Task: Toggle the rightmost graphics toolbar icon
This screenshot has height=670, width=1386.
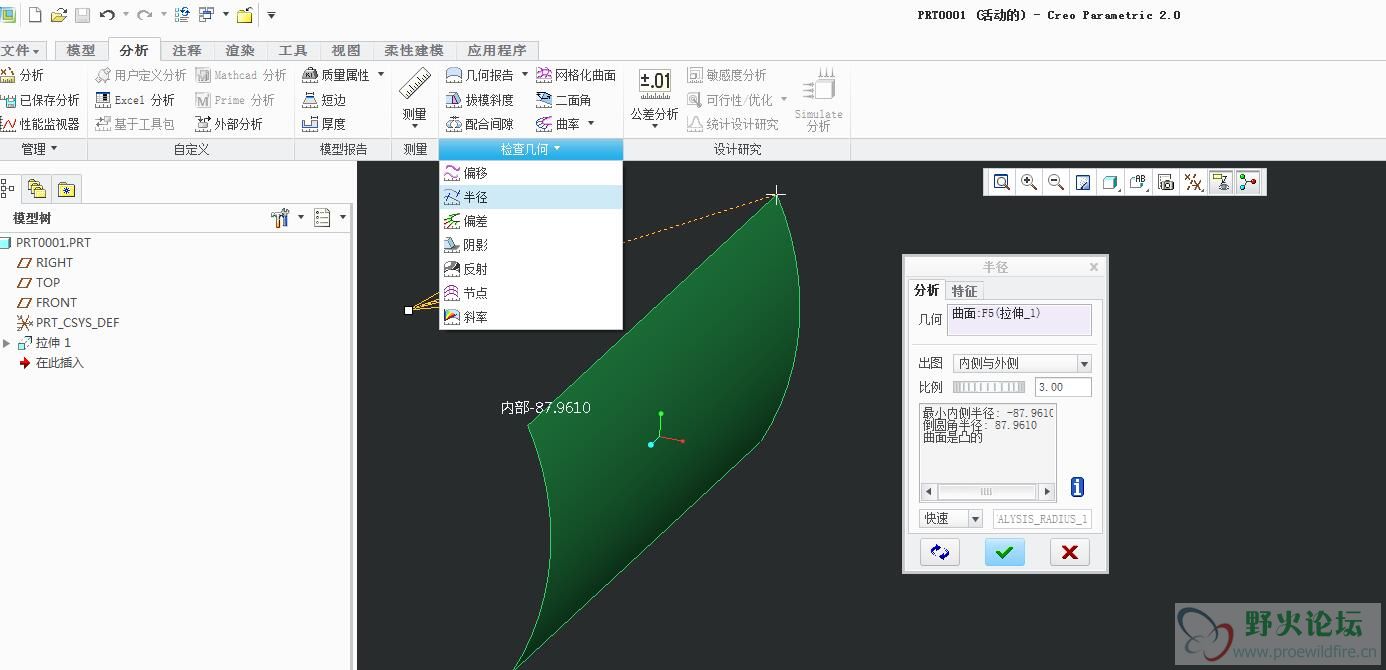Action: pyautogui.click(x=1248, y=182)
